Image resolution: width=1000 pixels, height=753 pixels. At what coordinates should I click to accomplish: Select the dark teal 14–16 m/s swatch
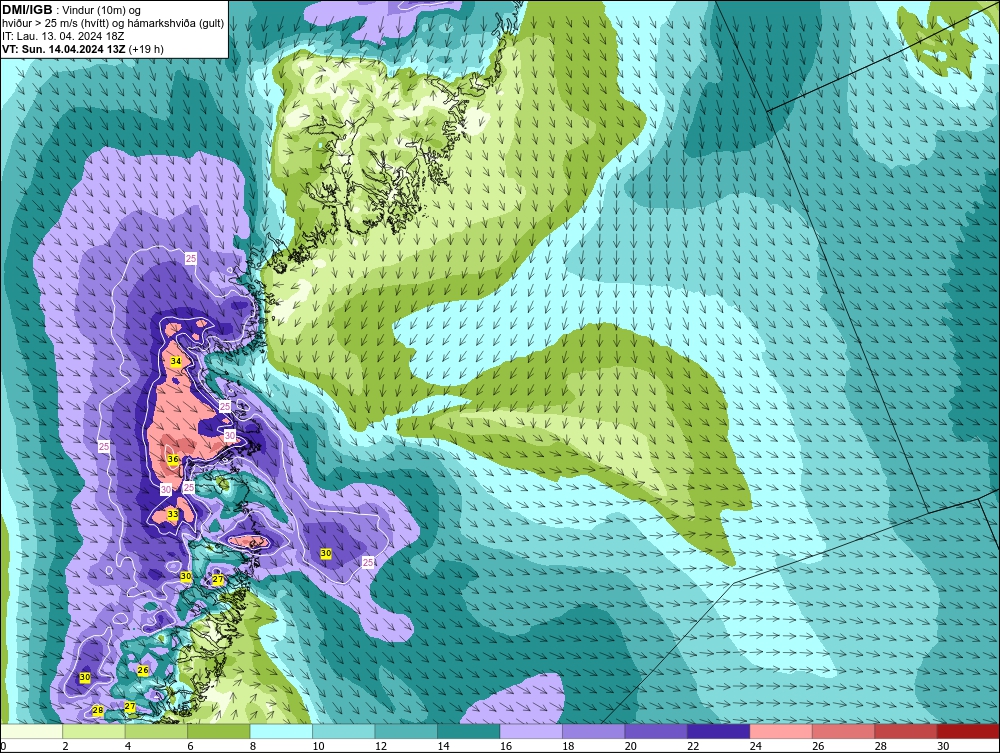(469, 731)
